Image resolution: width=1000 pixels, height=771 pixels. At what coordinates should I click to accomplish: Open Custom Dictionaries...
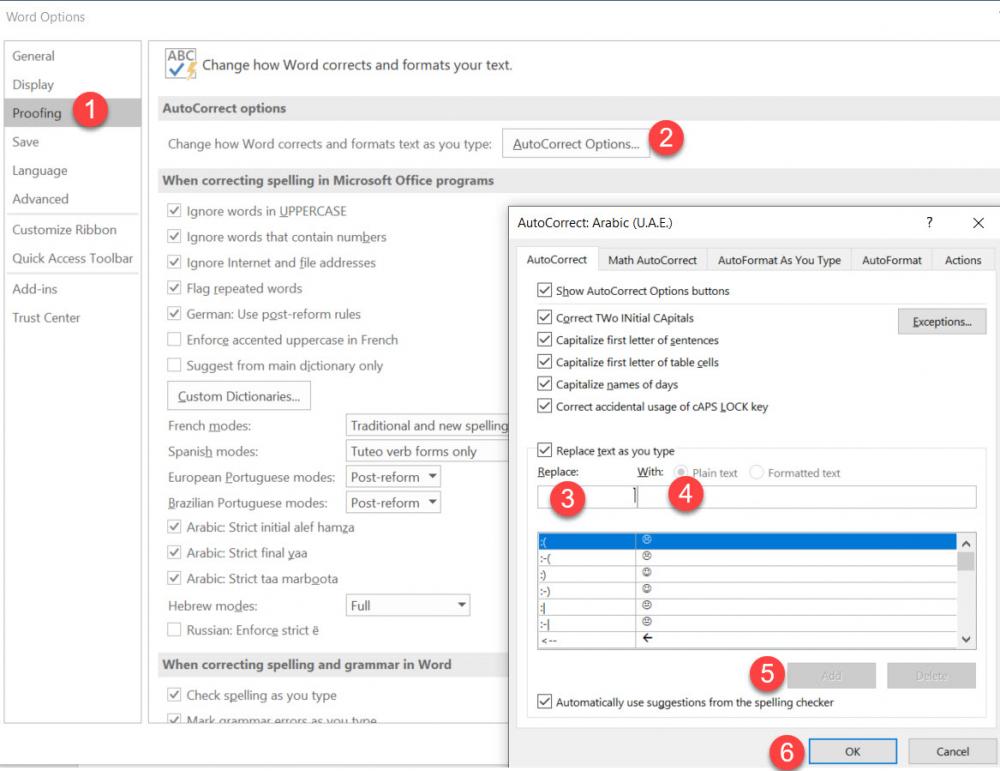coord(239,396)
